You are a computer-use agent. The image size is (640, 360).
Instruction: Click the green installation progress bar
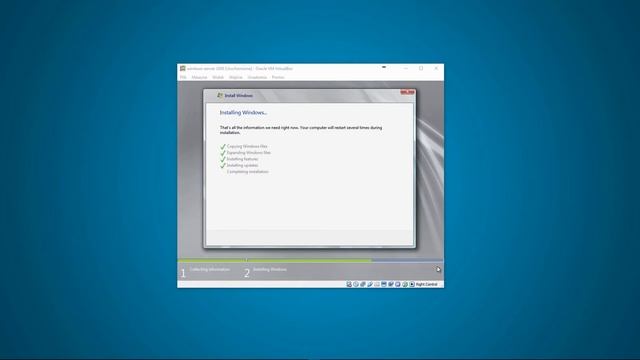(274, 260)
